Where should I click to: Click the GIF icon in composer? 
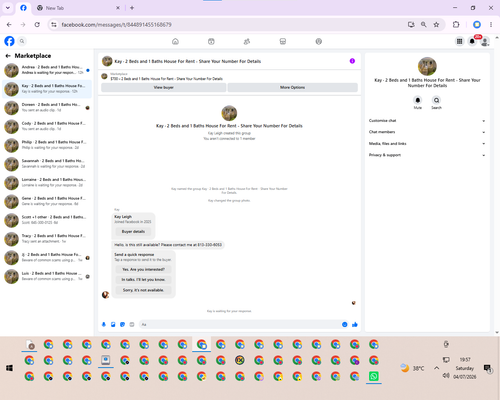[x=132, y=324]
